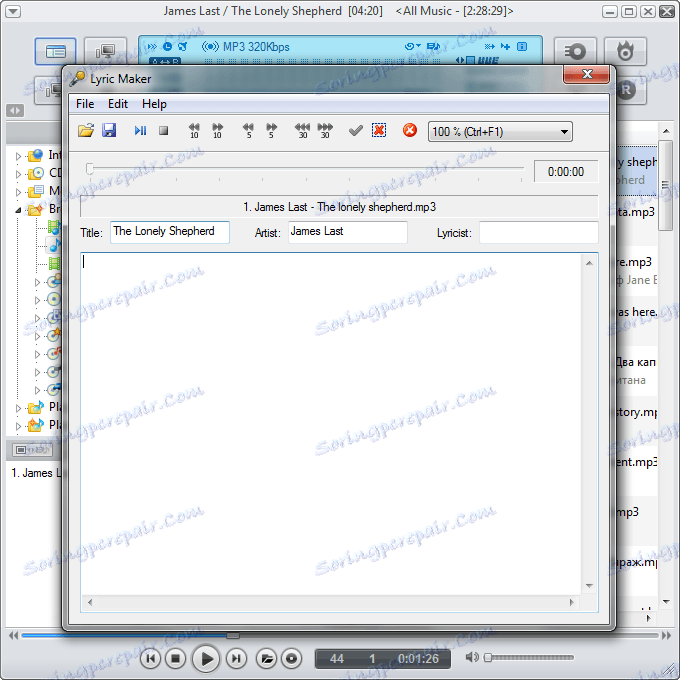The width and height of the screenshot is (680, 680).
Task: Stop playback in Lyric Maker toolbar
Action: (163, 131)
